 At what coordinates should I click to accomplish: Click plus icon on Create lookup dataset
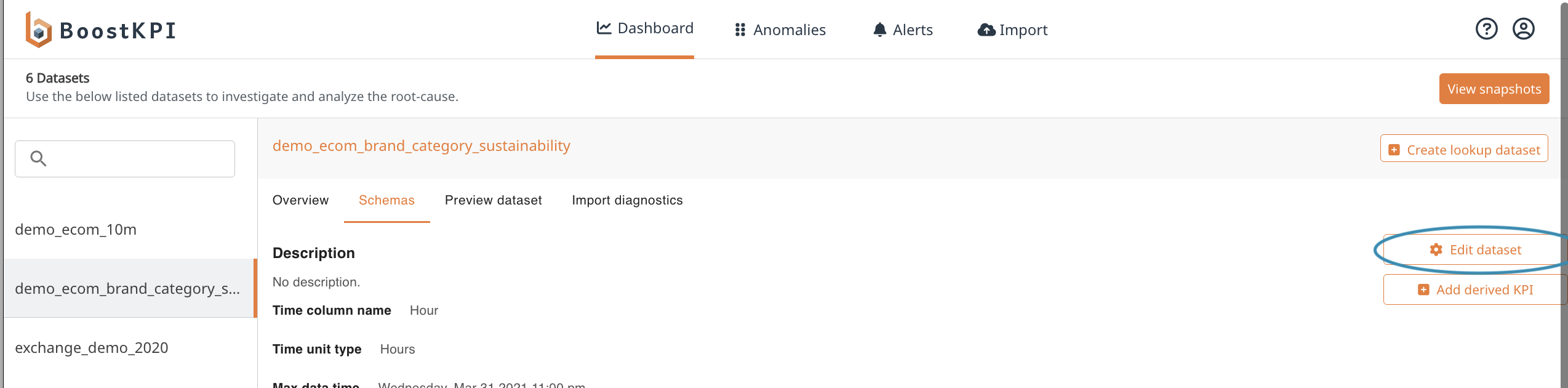click(x=1394, y=150)
